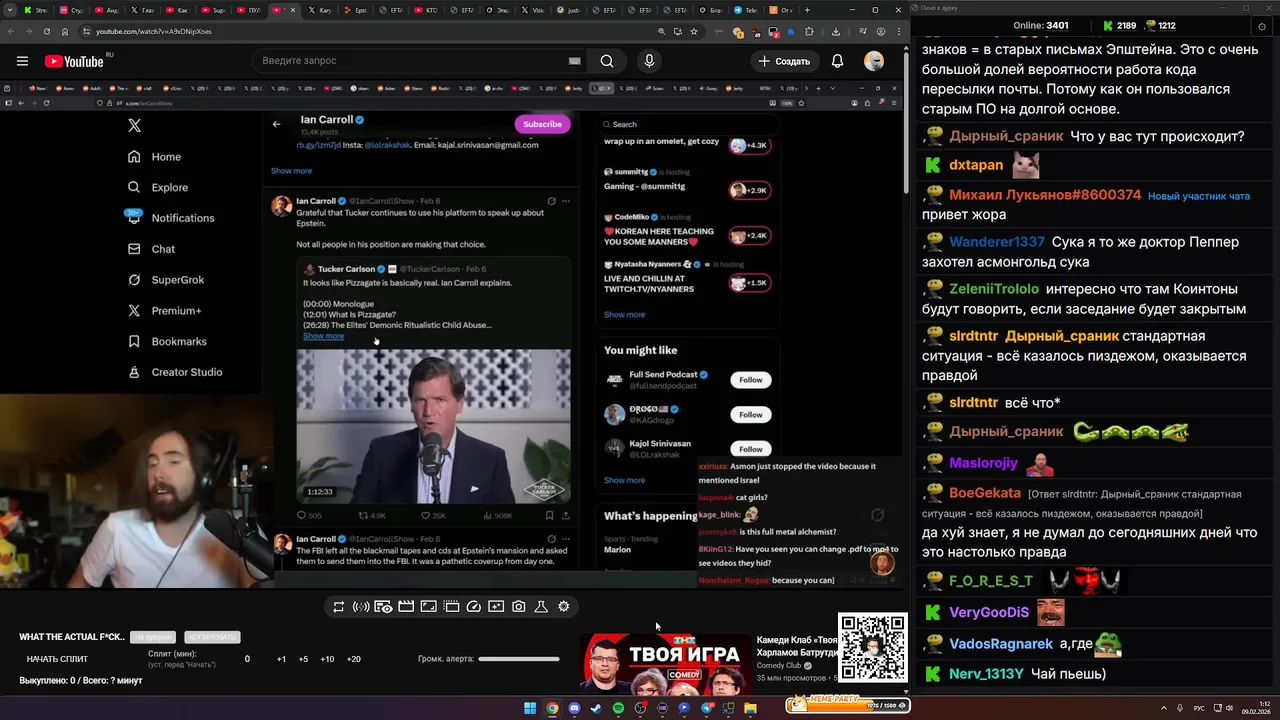Switch to the 'Visic' browser tab

pyautogui.click(x=533, y=10)
